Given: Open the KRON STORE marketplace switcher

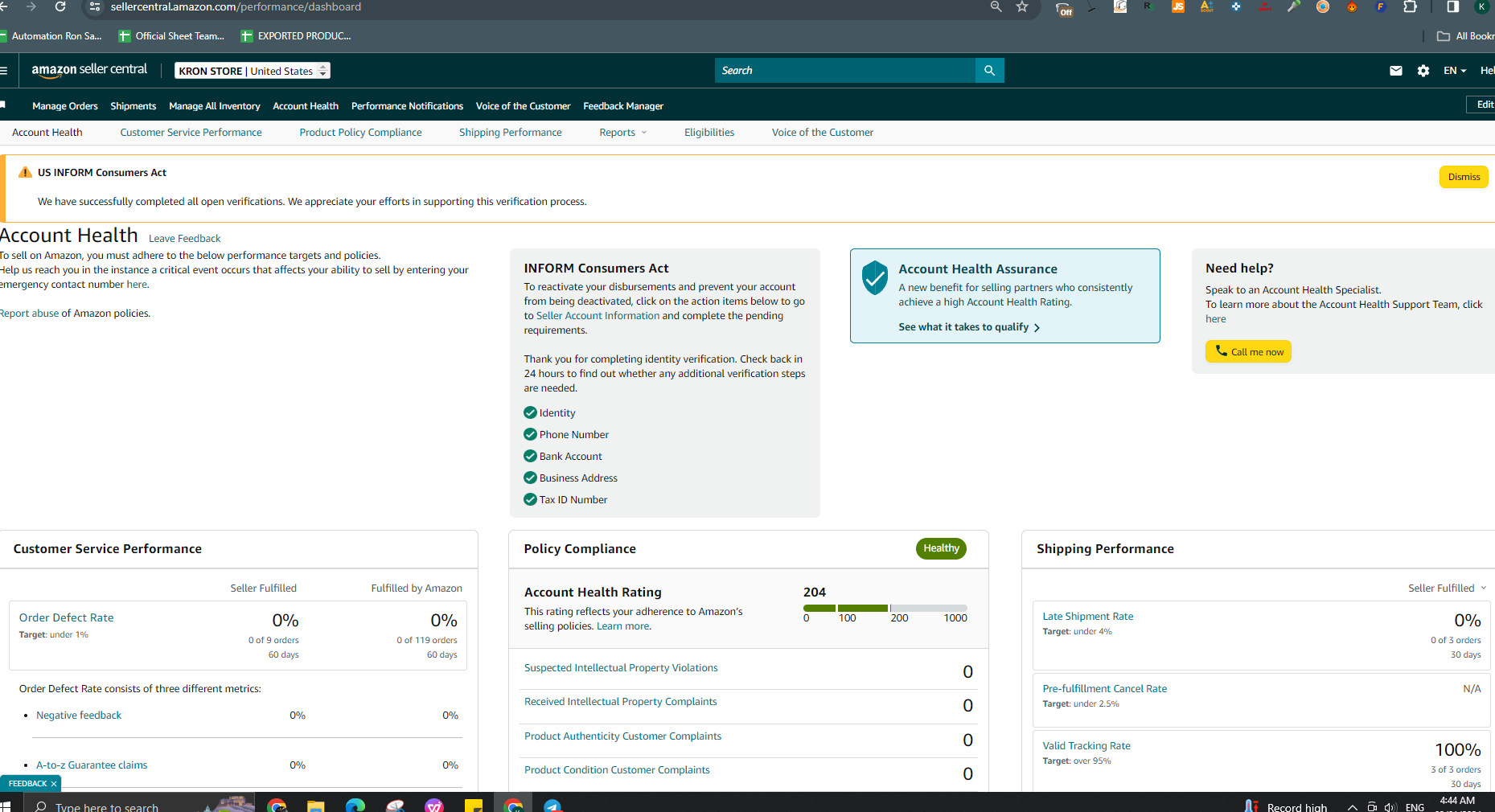Looking at the screenshot, I should (253, 71).
